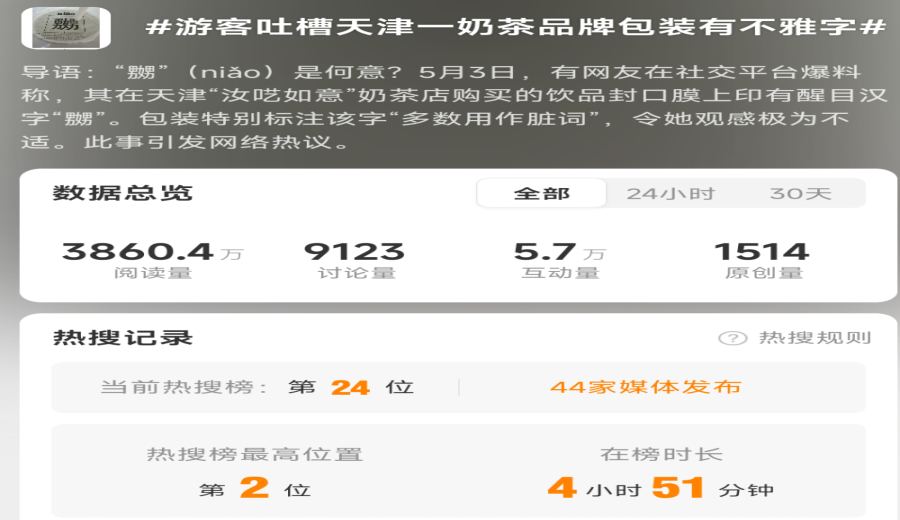Click the 9123 讨论量 stat

point(355,259)
